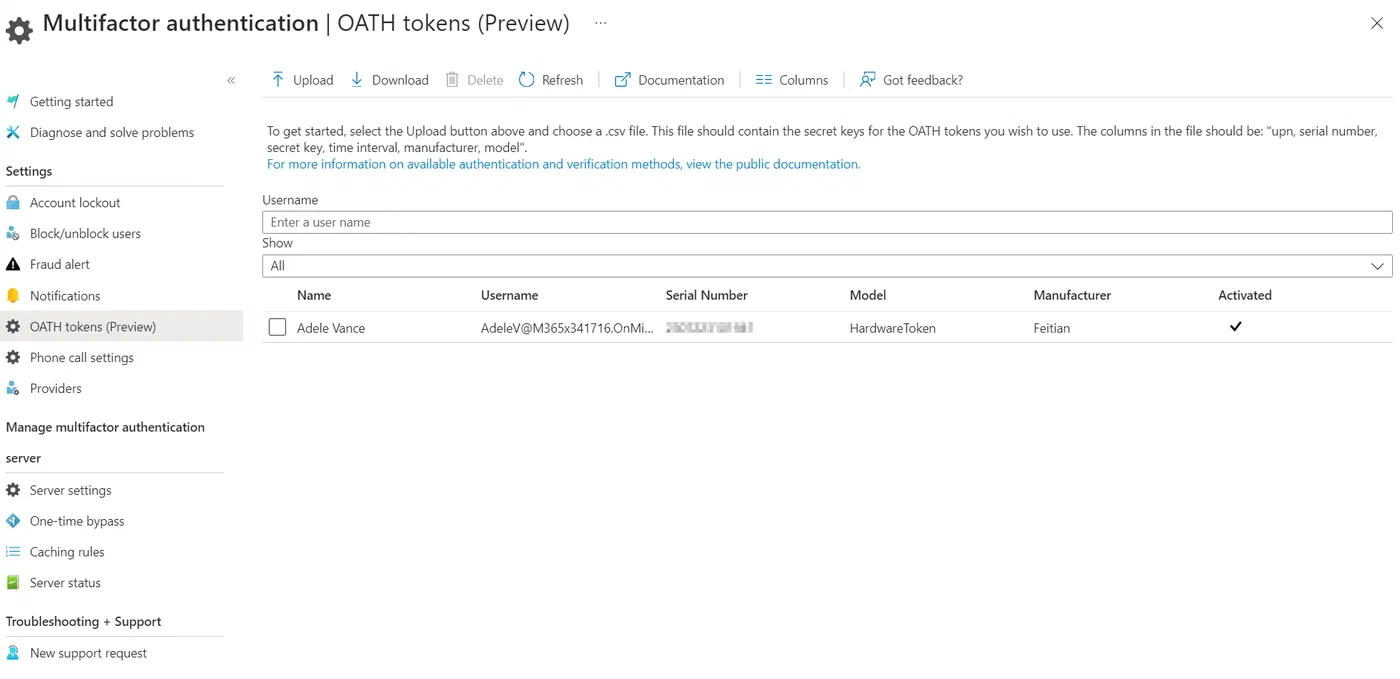Click the AdeleV@M365x341716 username cell
The height and width of the screenshot is (679, 1400).
point(567,328)
